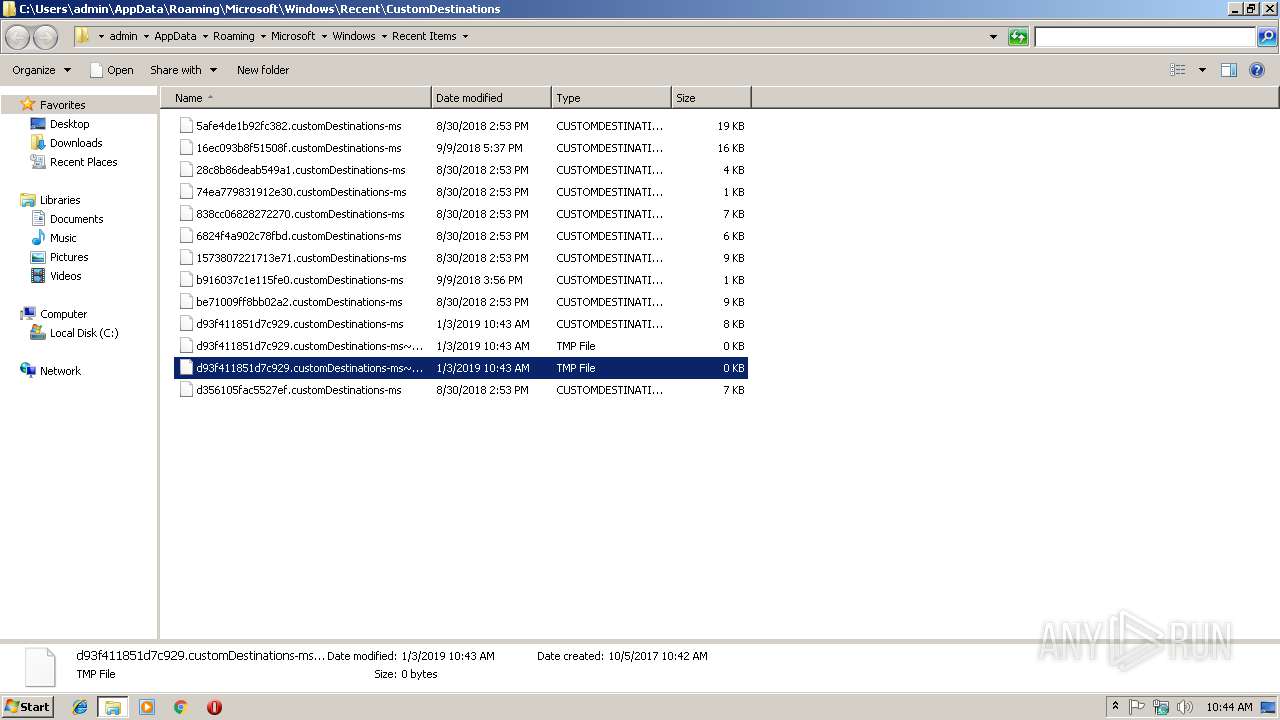Select file 28c8b86deab549a1.customDestinations-ms

tap(462, 170)
